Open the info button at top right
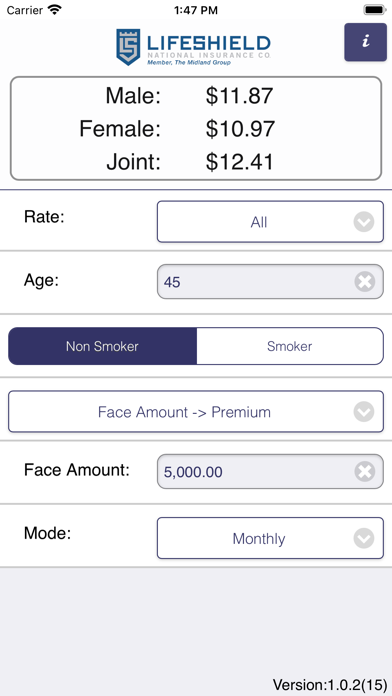Screen dimensions: 392x696 point(365,42)
